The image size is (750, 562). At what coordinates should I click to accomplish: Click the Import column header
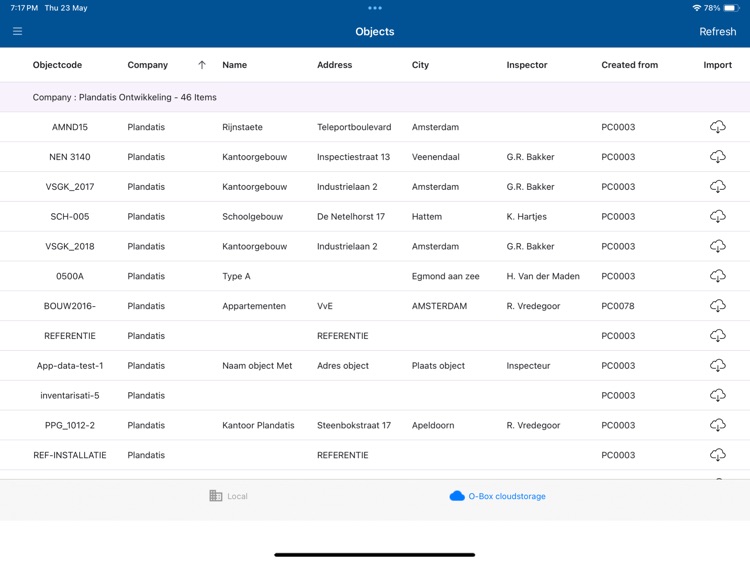click(717, 65)
